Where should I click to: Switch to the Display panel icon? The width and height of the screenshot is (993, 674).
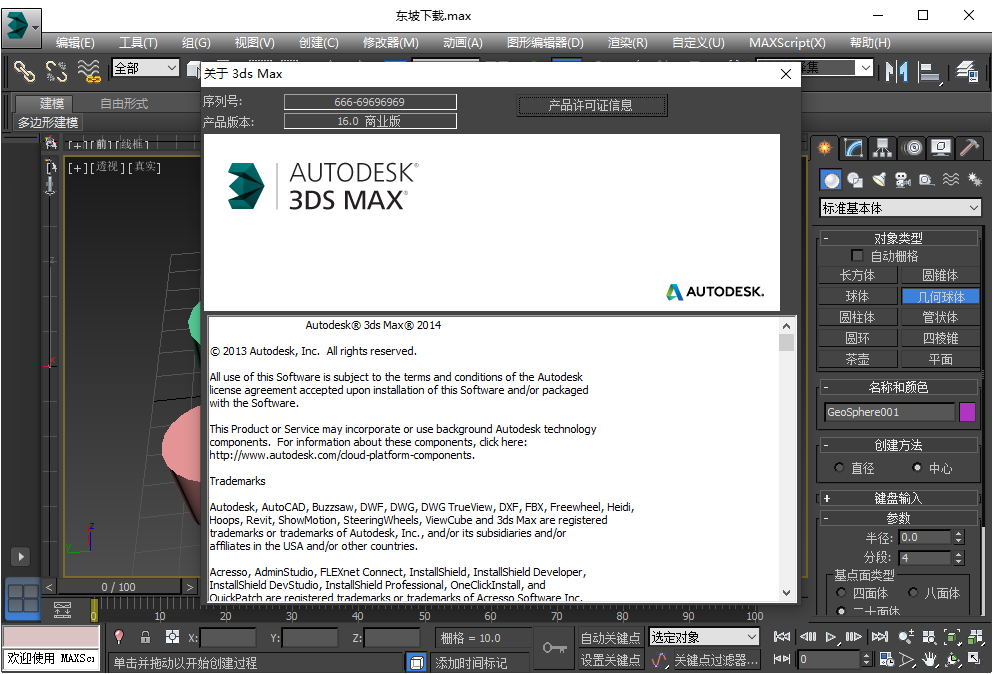click(941, 148)
